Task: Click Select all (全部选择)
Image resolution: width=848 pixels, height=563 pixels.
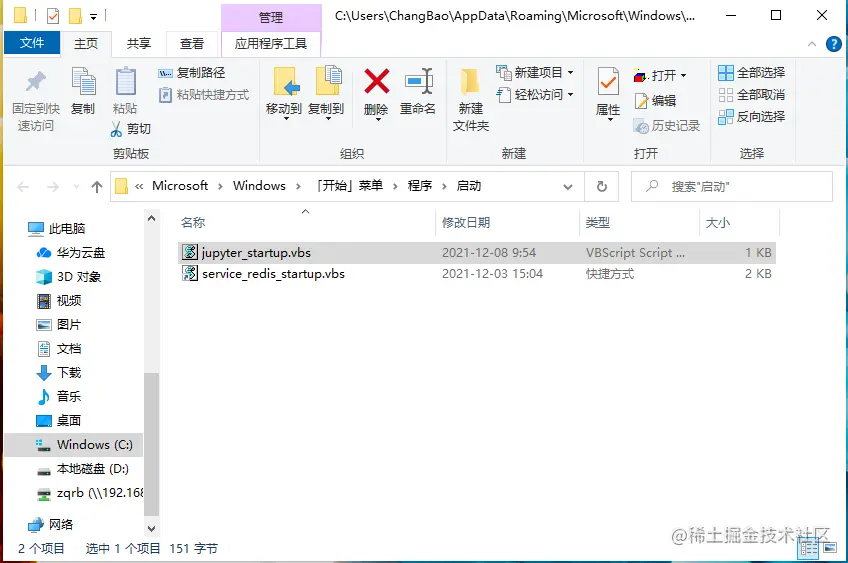Action: 752,72
